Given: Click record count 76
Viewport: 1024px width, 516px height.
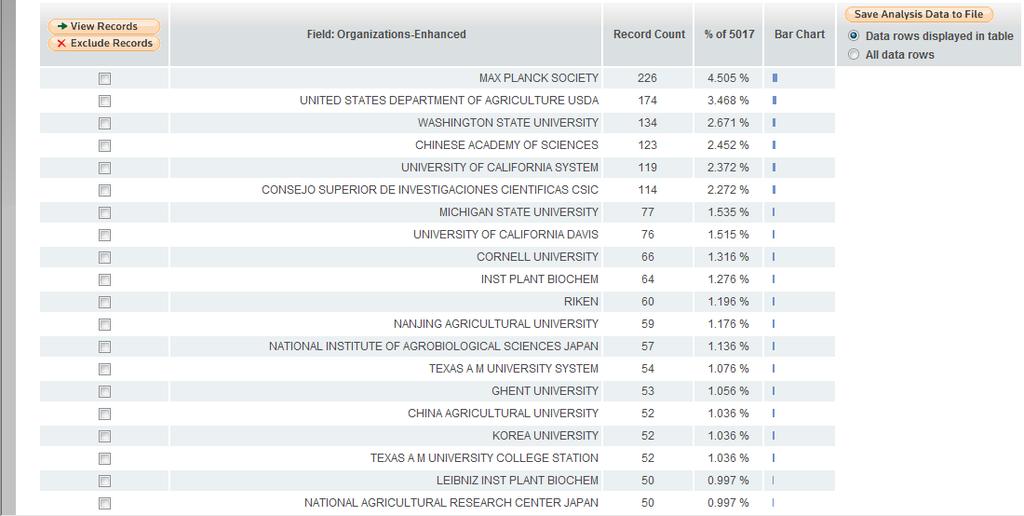Looking at the screenshot, I should [x=647, y=234].
